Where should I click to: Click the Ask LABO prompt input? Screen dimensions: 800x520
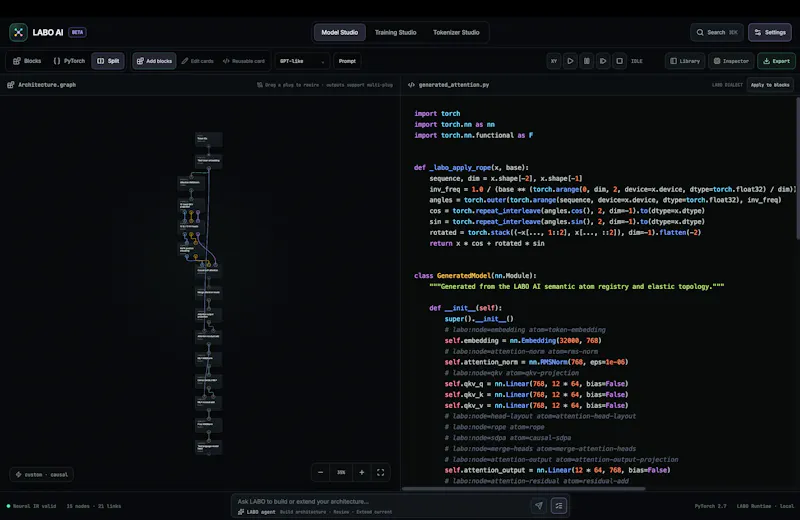tap(380, 502)
